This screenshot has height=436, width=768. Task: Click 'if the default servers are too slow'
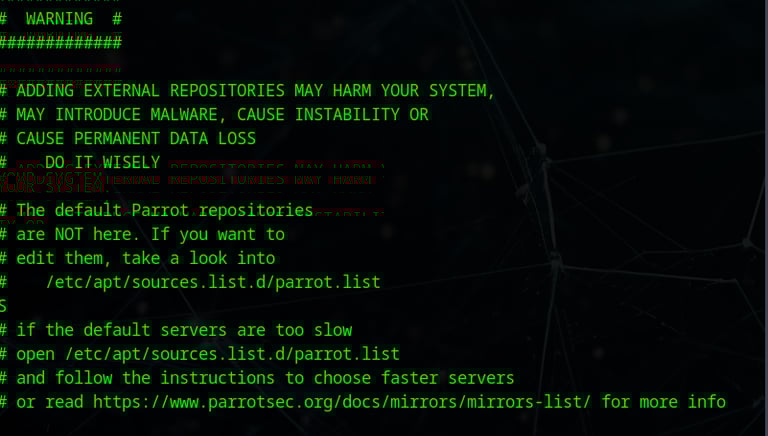(176, 330)
